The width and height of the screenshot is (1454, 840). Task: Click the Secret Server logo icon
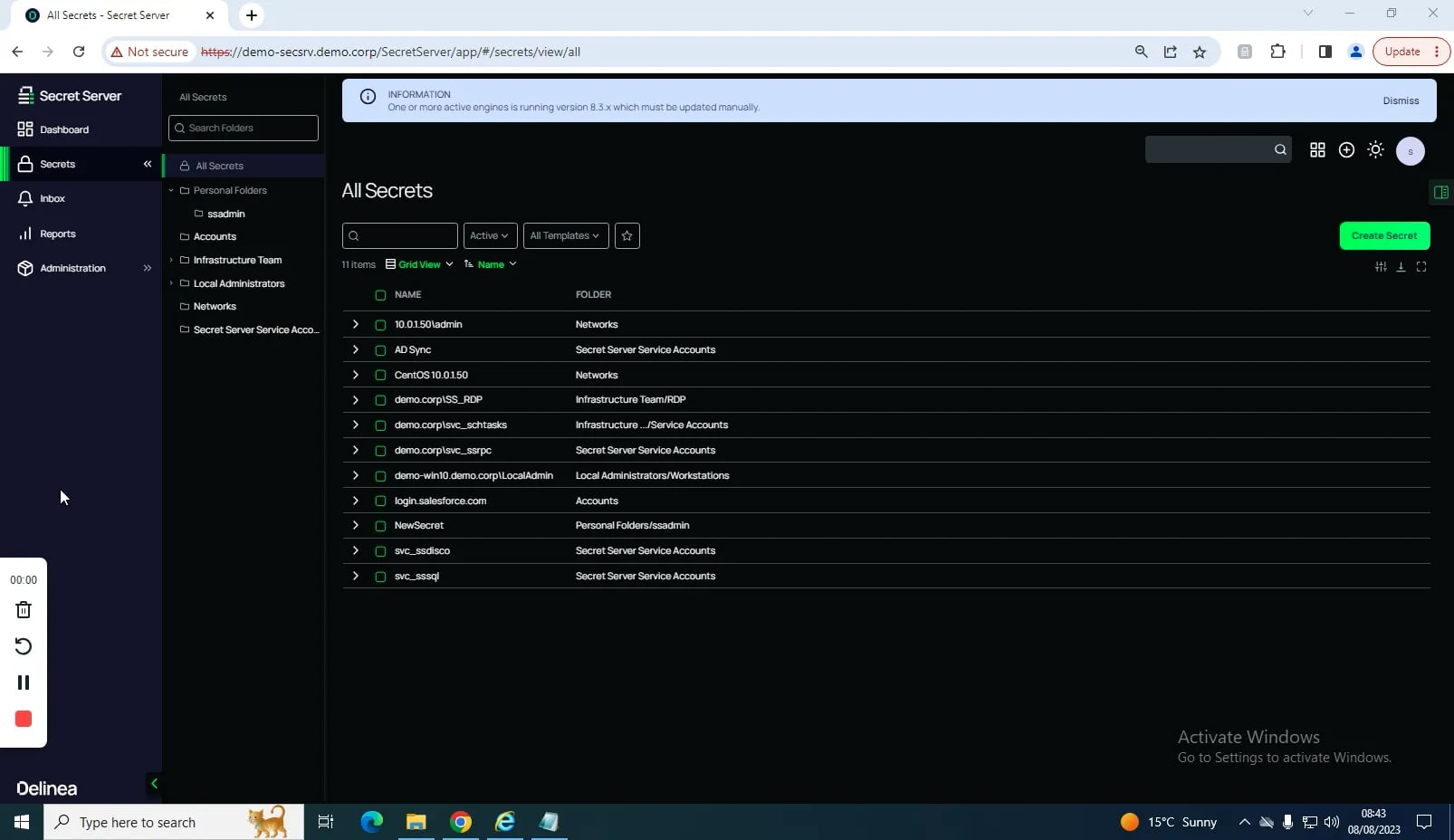(x=25, y=95)
